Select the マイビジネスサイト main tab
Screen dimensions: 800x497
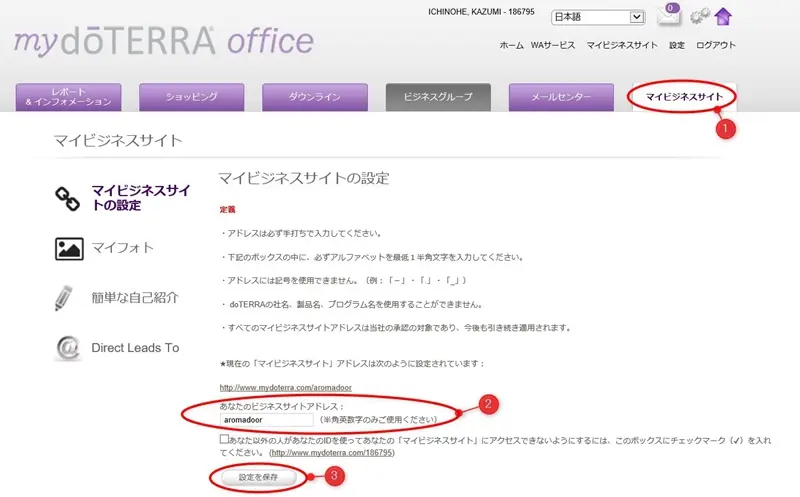684,97
